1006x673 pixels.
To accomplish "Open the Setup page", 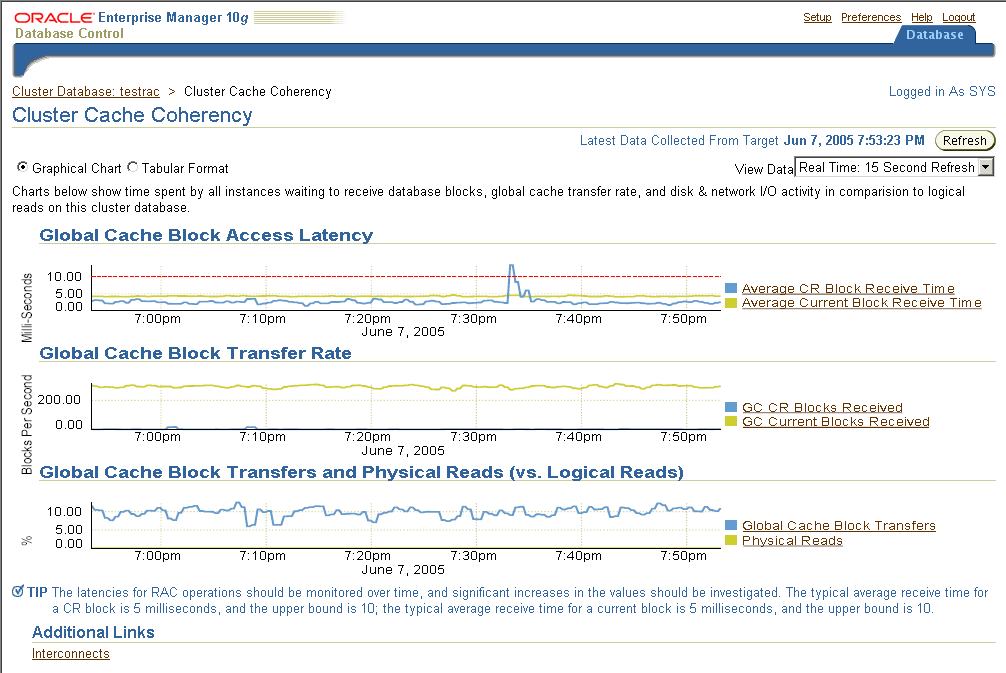I will (817, 17).
